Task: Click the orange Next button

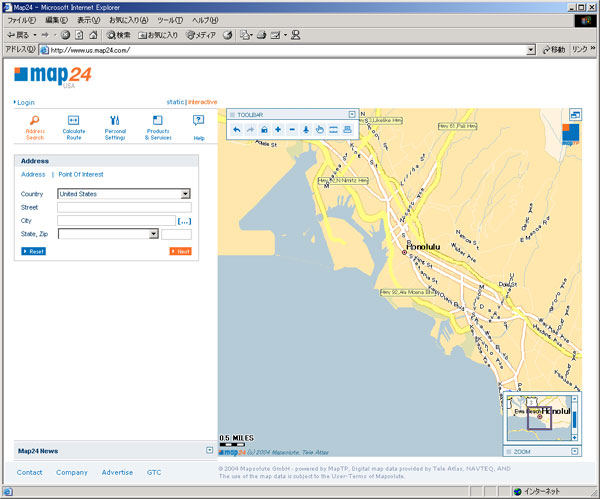Action: coord(181,251)
